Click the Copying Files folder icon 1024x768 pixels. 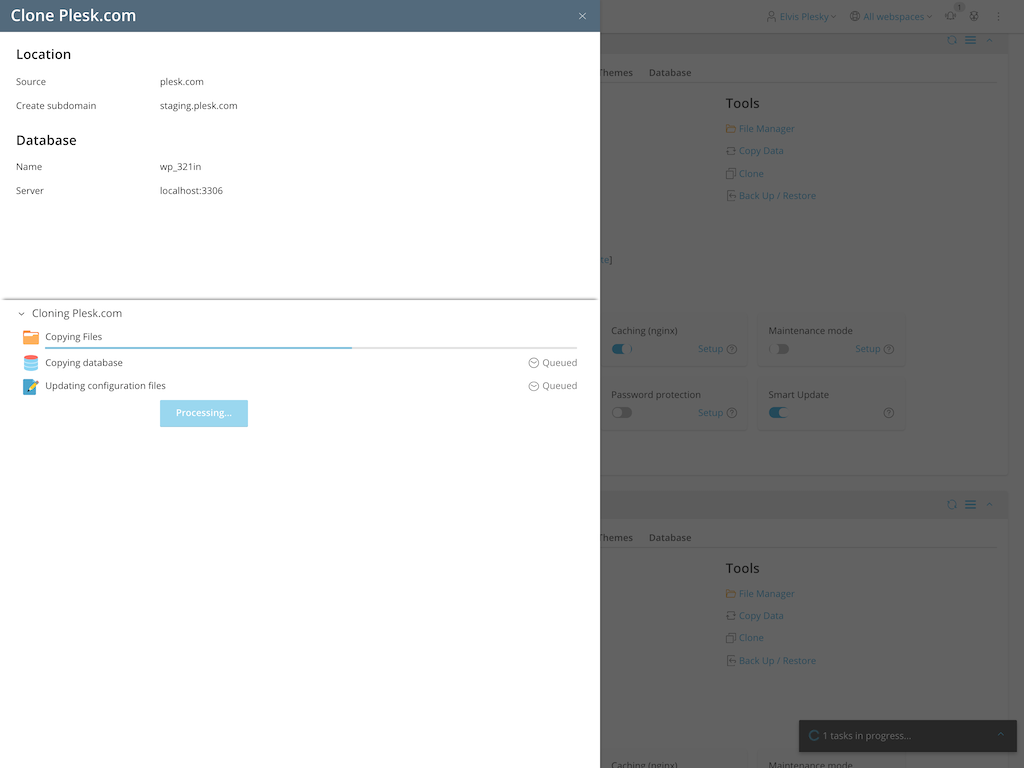point(31,338)
